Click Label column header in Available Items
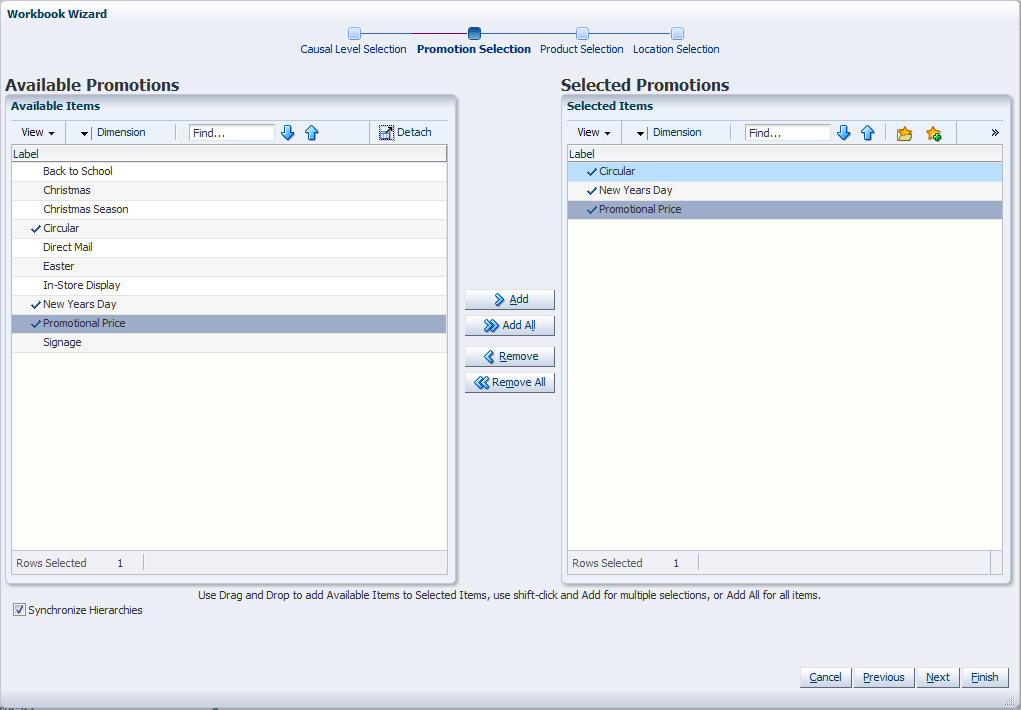The image size is (1021, 710). coord(229,154)
